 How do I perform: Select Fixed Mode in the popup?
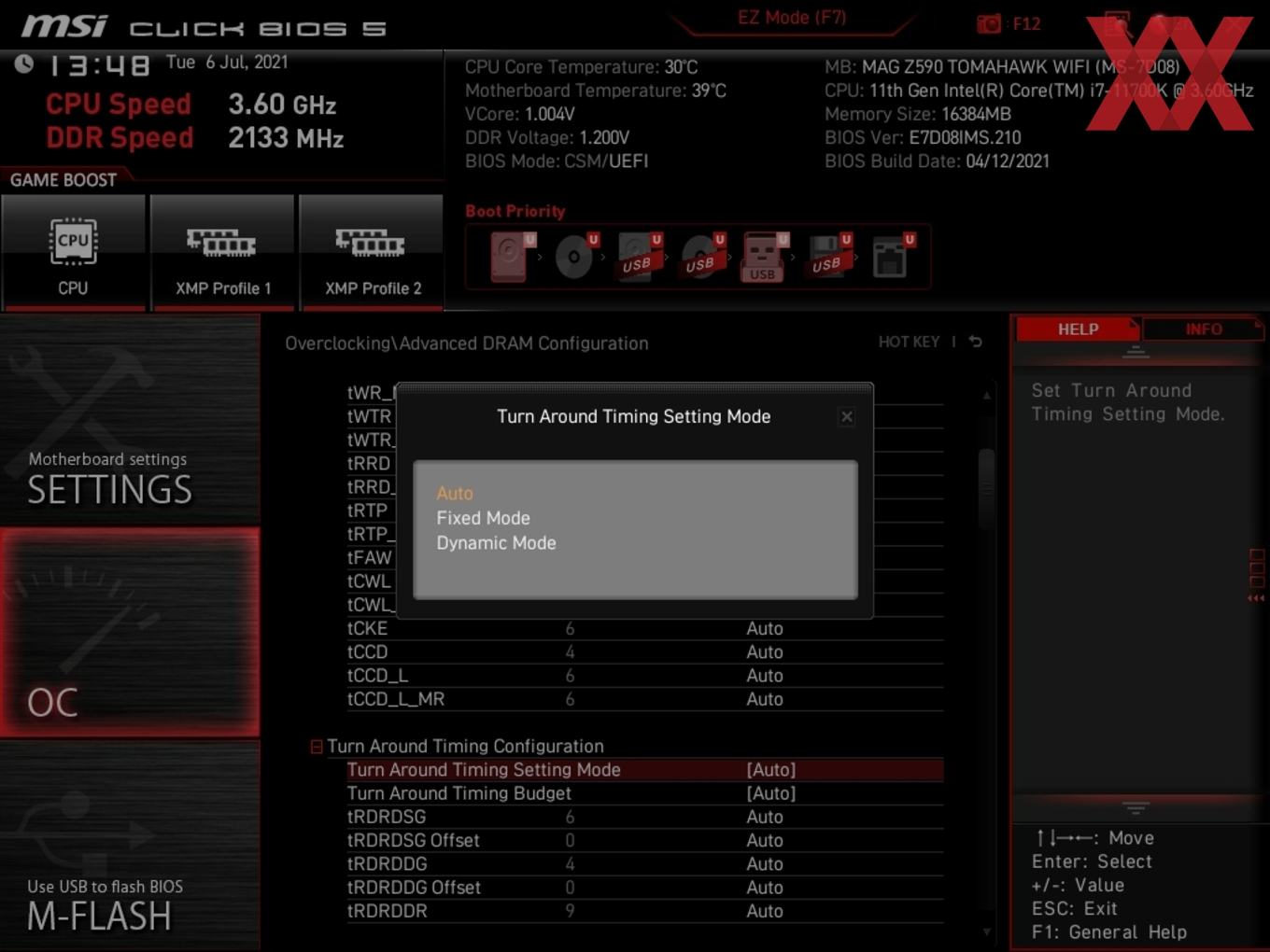483,518
